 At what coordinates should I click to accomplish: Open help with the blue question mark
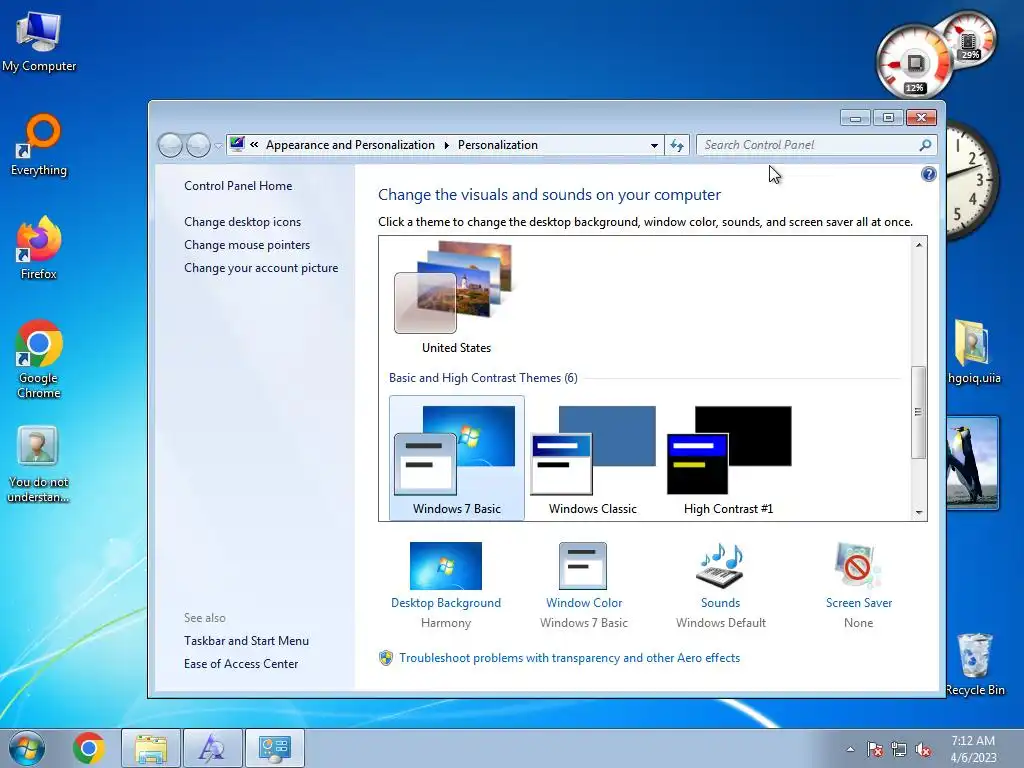pos(928,174)
